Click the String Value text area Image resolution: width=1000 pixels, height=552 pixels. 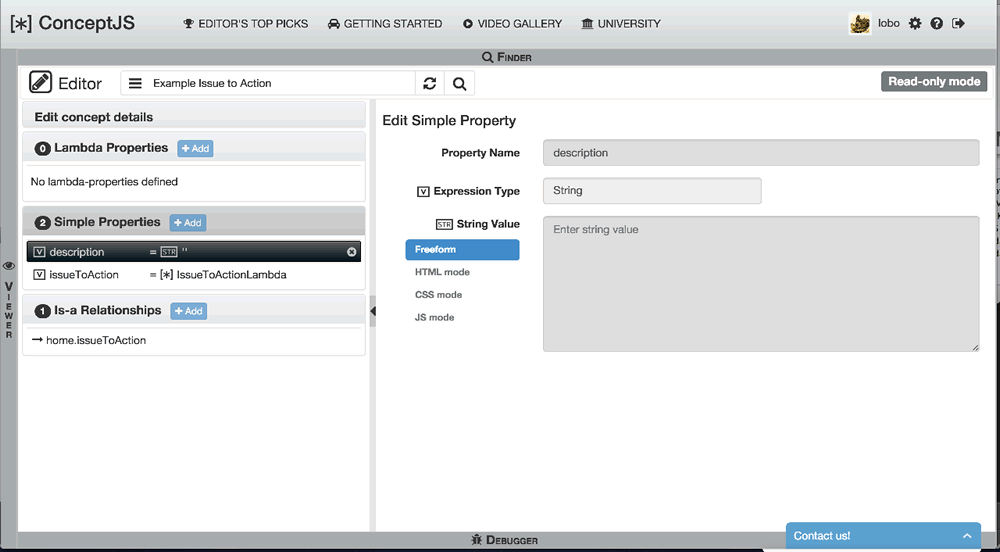pyautogui.click(x=761, y=284)
